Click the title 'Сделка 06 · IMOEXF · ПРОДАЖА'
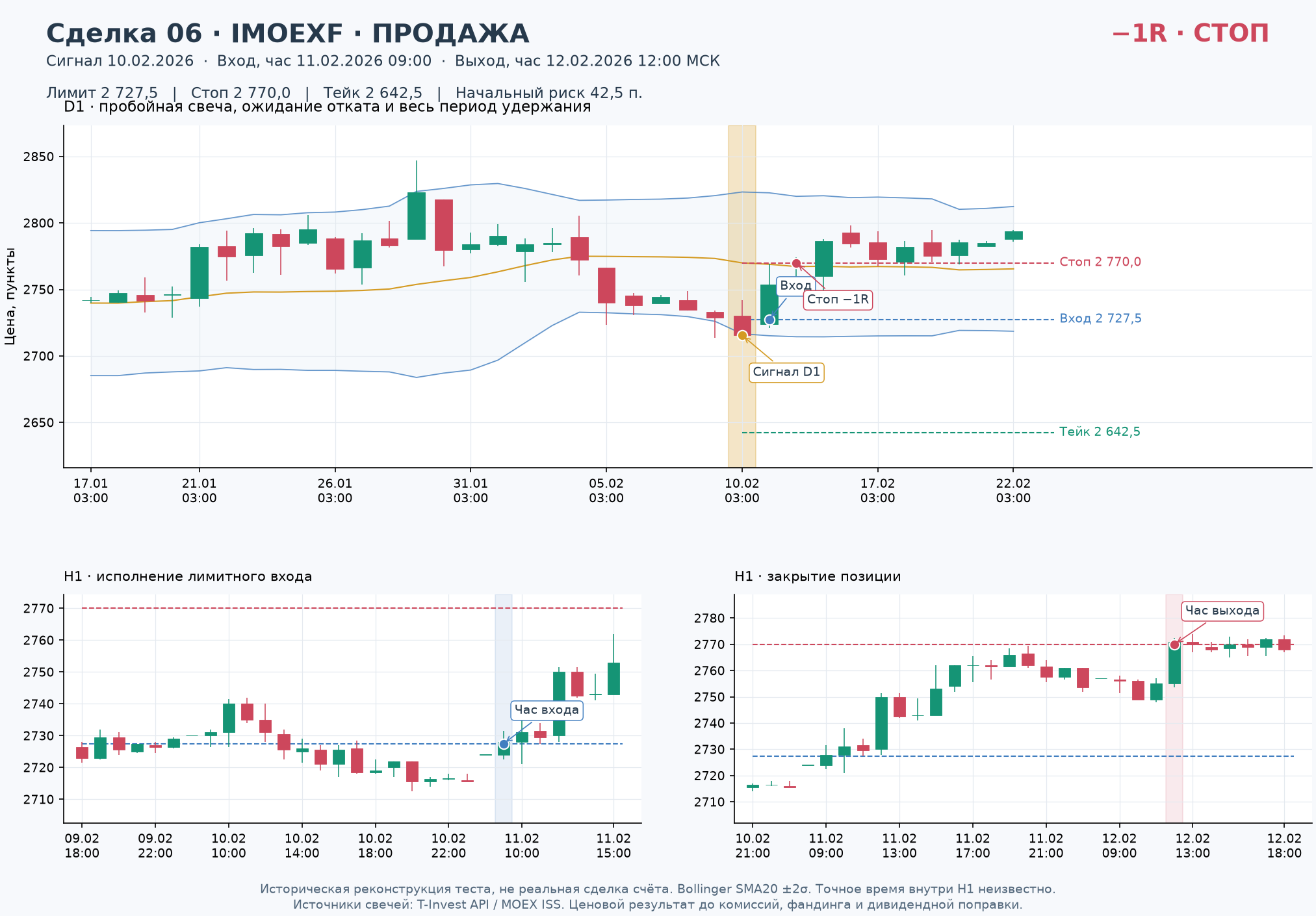This screenshot has height=916, width=1316. [x=288, y=34]
